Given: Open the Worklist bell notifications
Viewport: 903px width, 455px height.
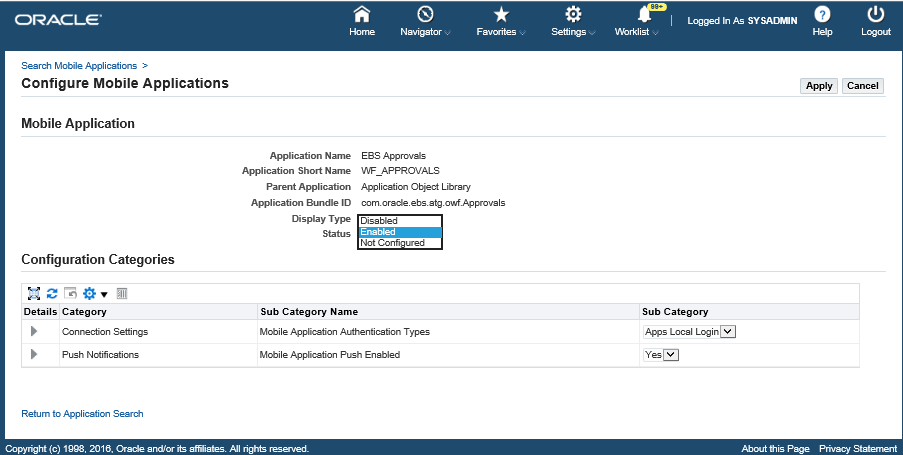Looking at the screenshot, I should pyautogui.click(x=644, y=14).
